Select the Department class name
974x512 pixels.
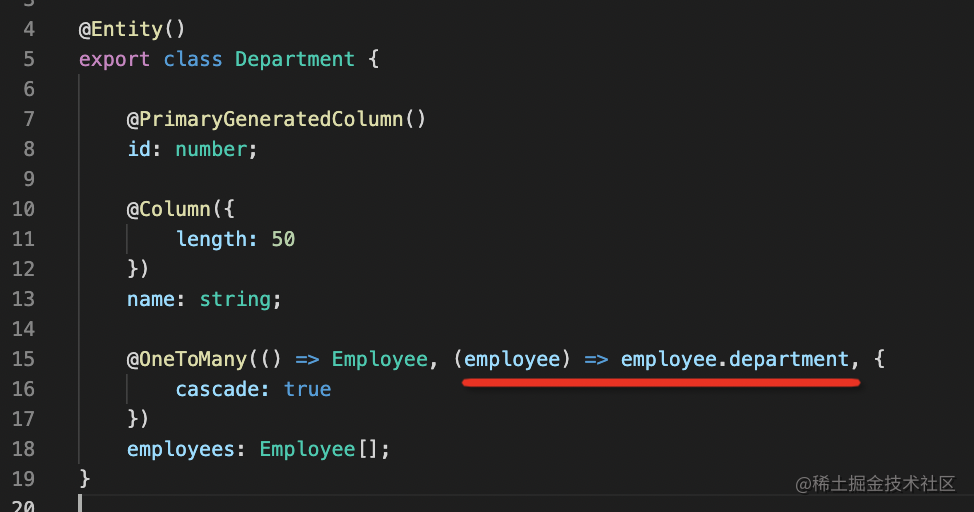(295, 59)
